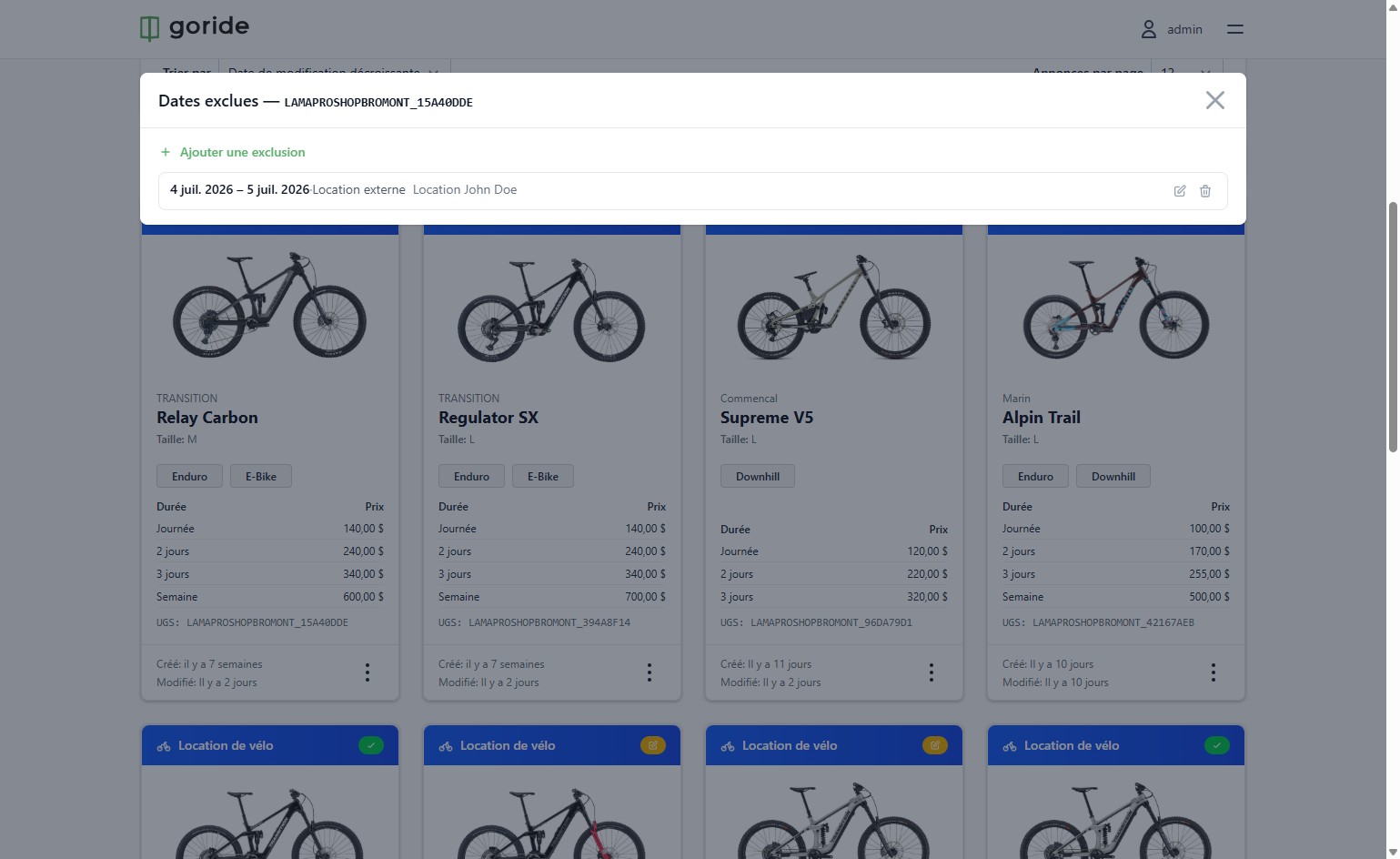Close the Dates exclues dialog
Image resolution: width=1400 pixels, height=859 pixels.
tap(1214, 100)
